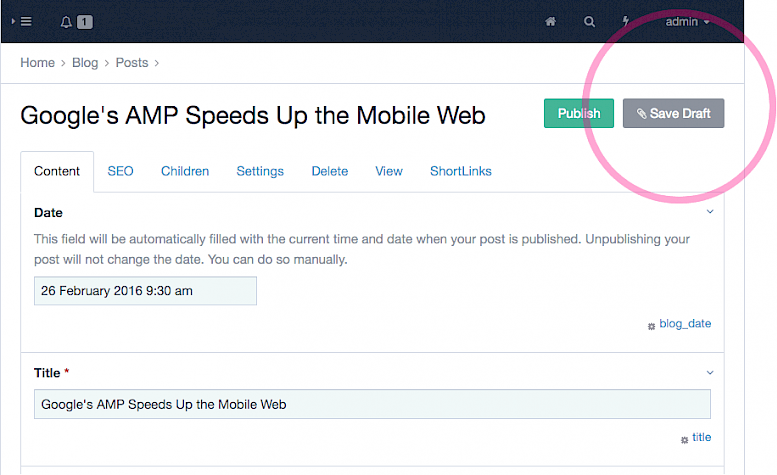
Task: Open the admin user dropdown
Action: 688,21
